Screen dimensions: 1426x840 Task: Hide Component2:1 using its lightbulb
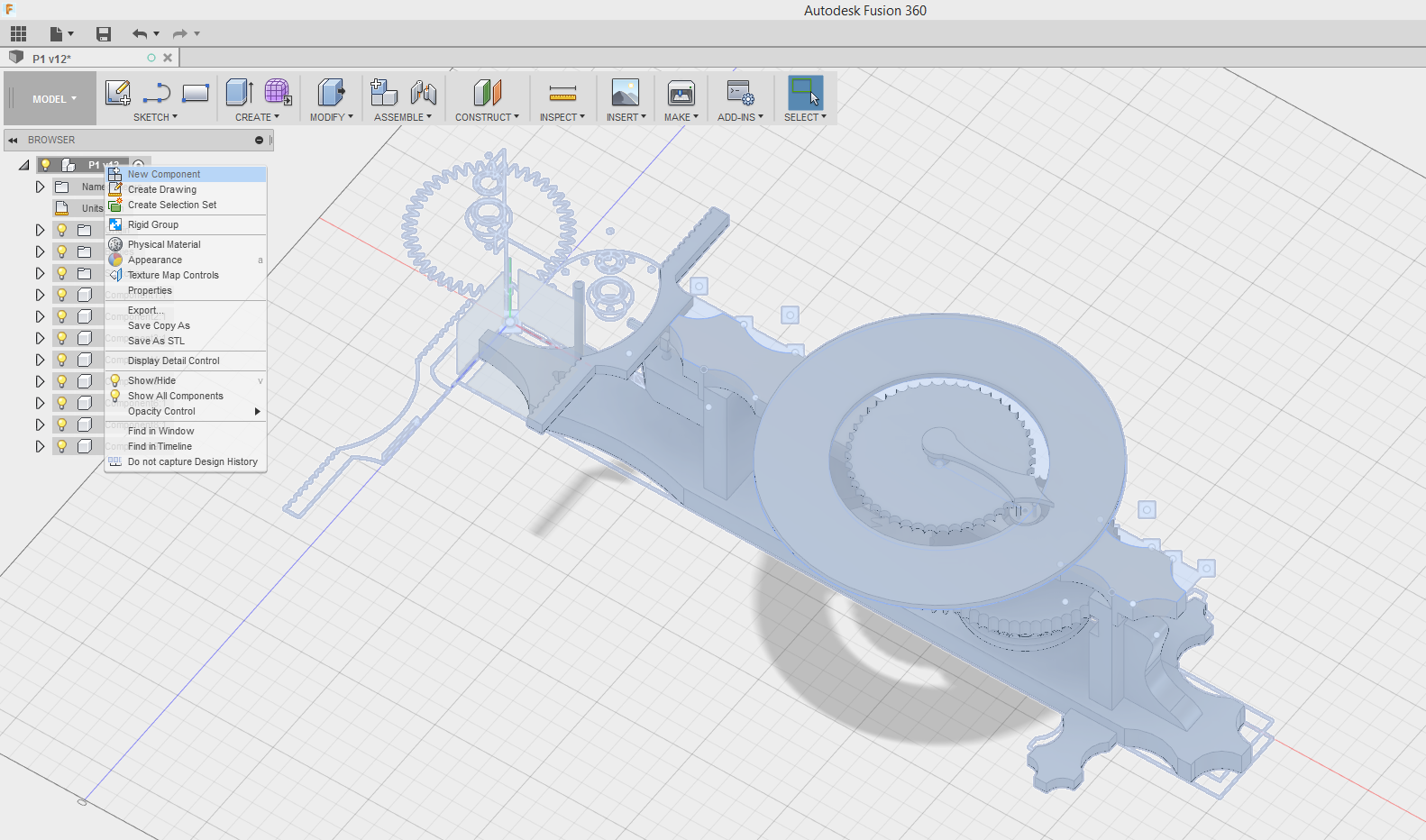coord(62,316)
